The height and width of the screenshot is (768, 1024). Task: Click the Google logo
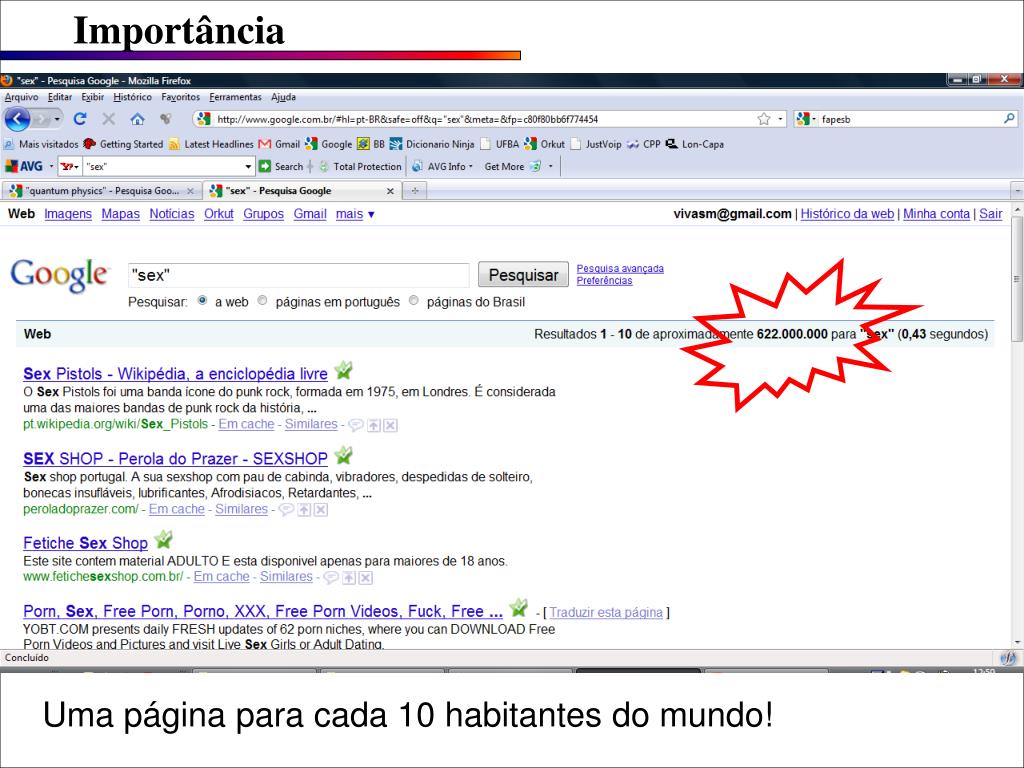click(x=59, y=275)
